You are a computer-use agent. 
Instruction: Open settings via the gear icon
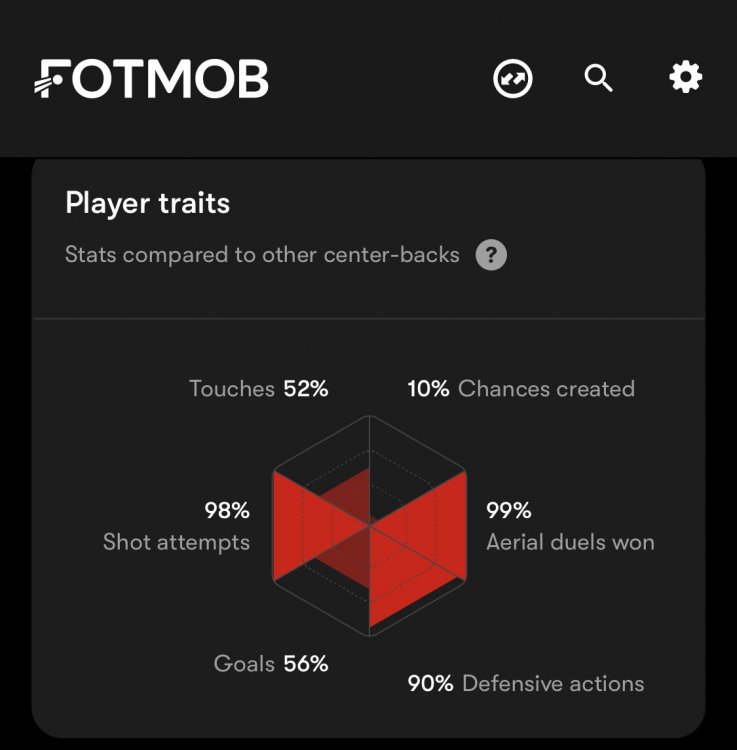686,77
